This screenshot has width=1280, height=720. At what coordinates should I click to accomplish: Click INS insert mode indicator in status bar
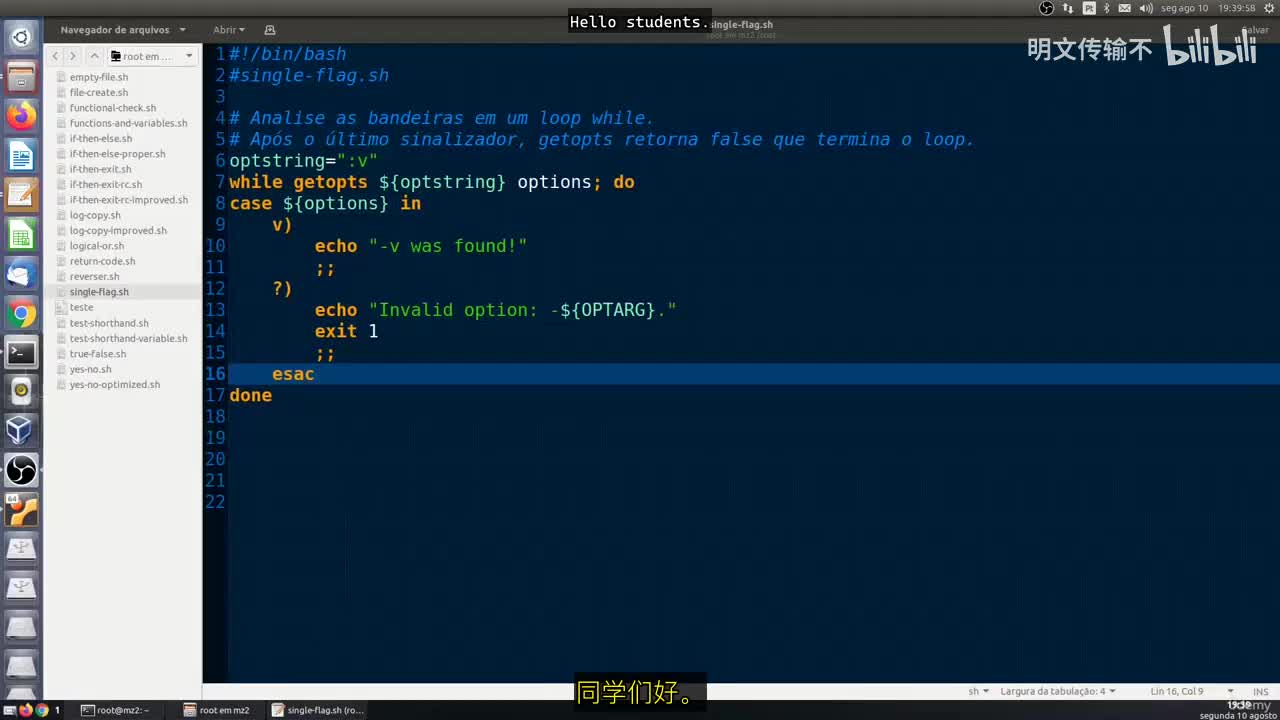coord(1260,691)
